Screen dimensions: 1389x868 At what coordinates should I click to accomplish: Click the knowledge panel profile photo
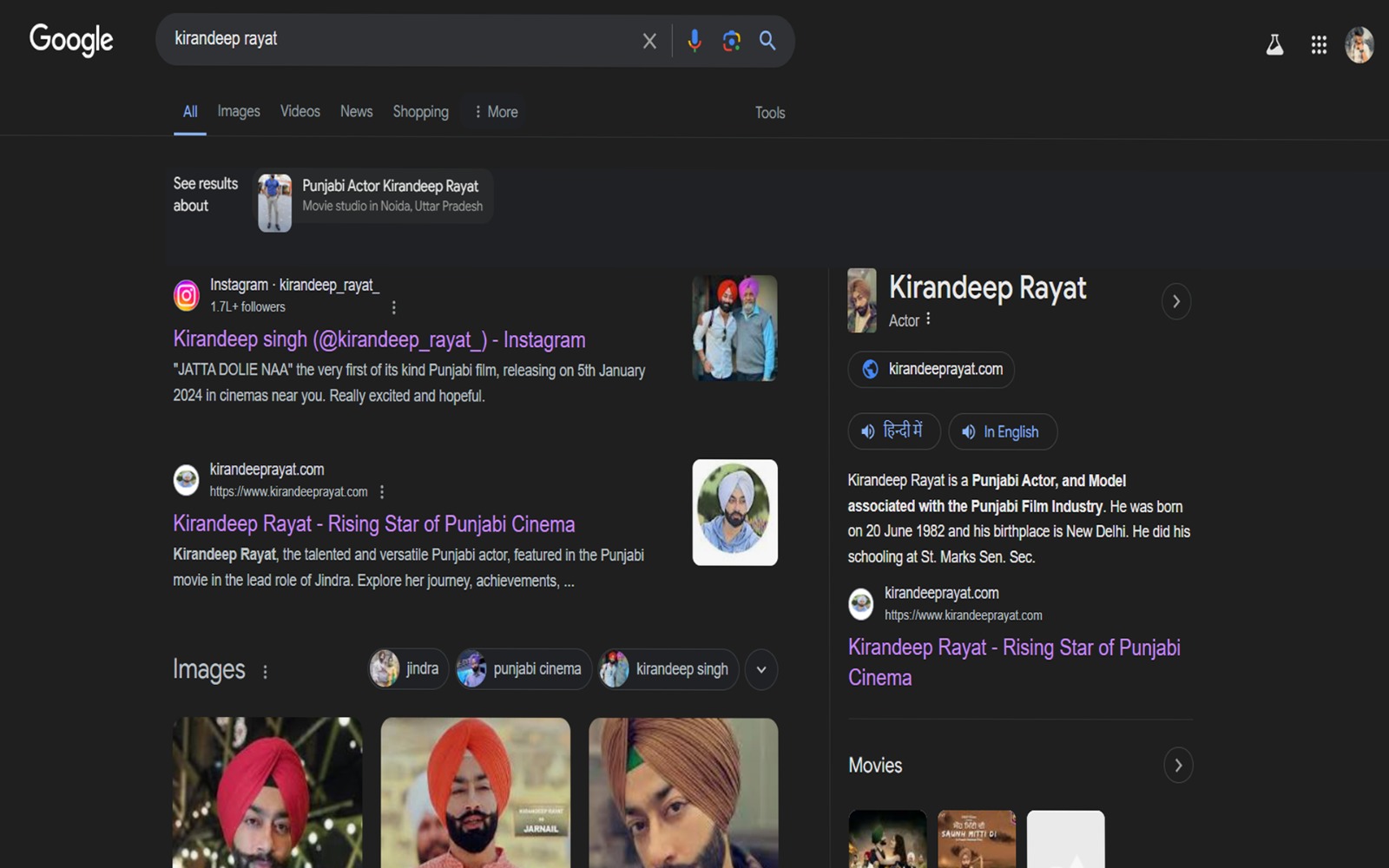[862, 300]
